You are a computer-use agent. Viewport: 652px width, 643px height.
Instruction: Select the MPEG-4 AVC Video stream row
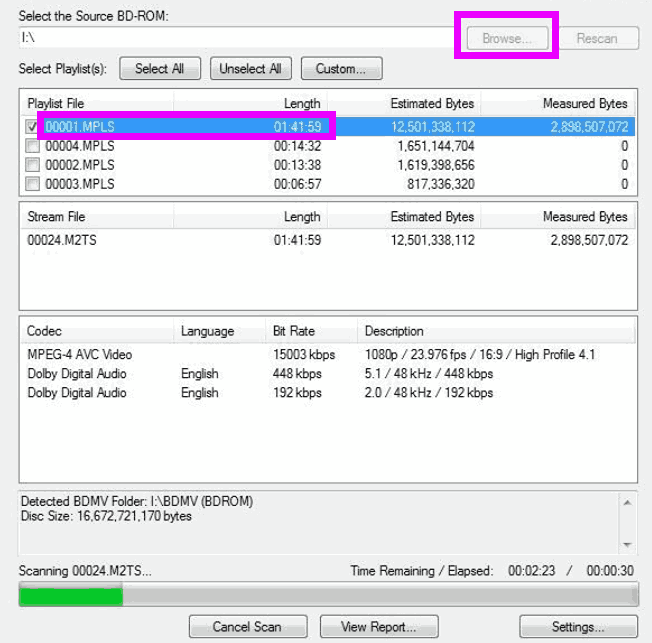[x=80, y=355]
